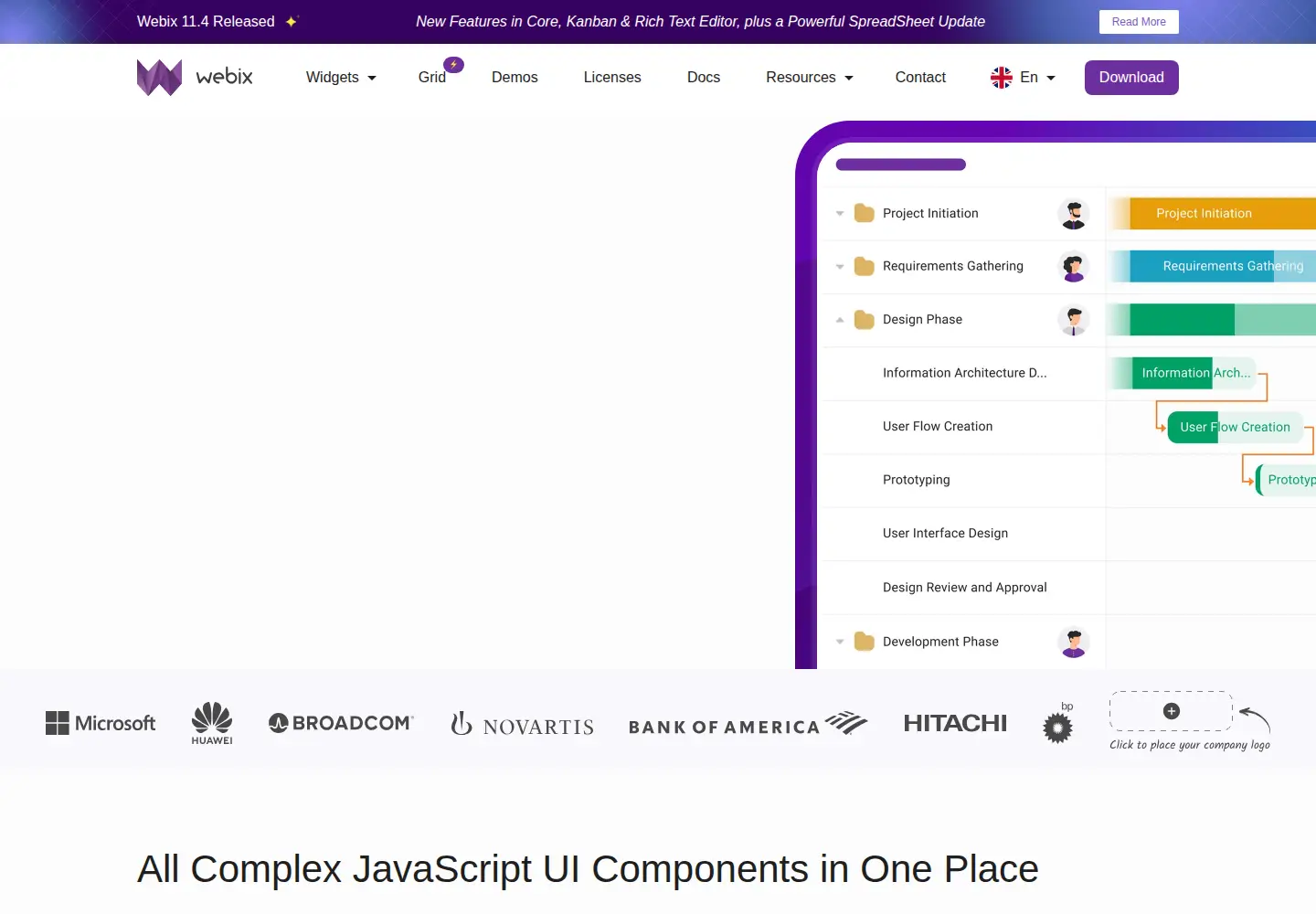The height and width of the screenshot is (914, 1316).
Task: Click Read More in the banner
Action: 1139,22
